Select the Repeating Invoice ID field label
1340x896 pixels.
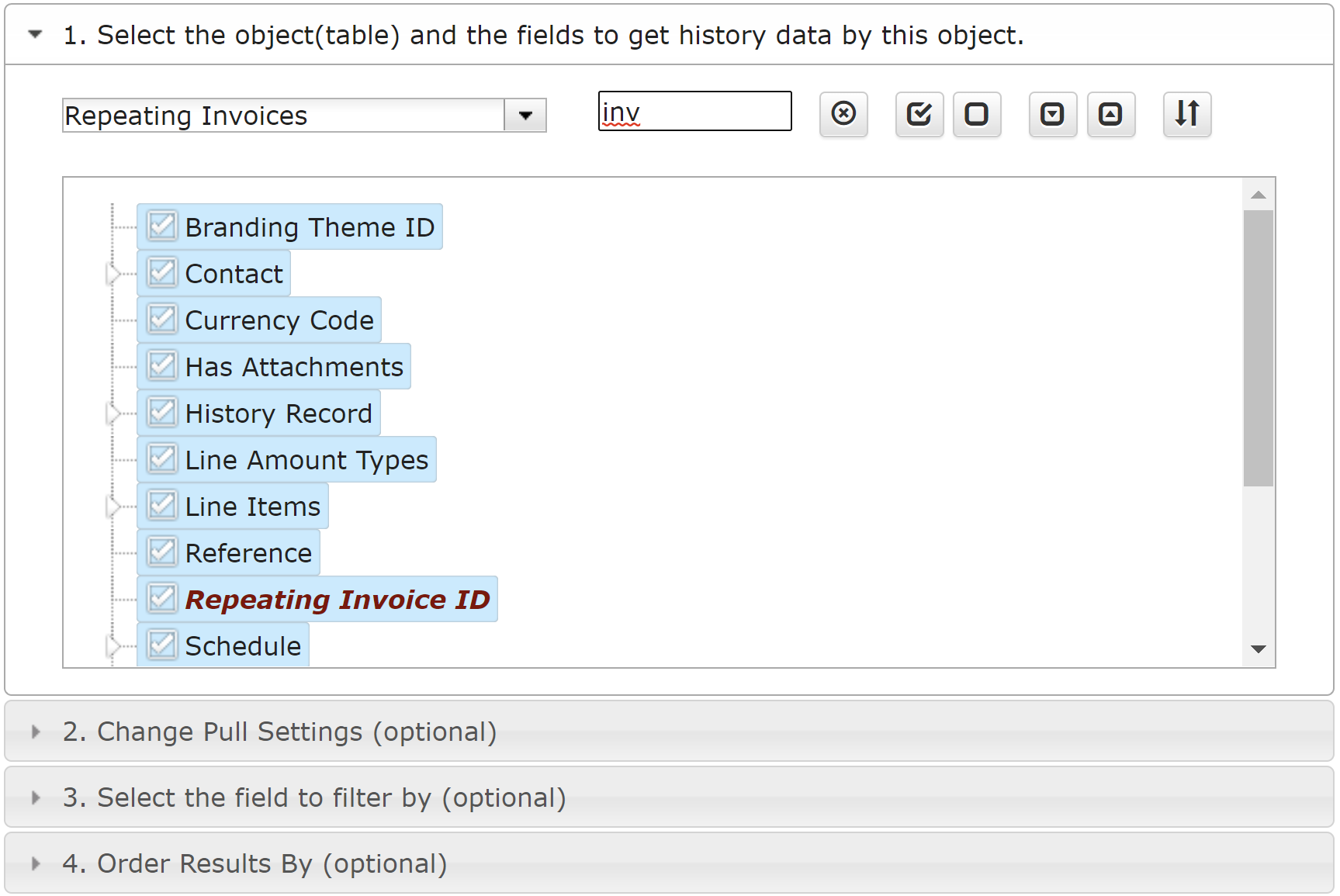(x=338, y=600)
